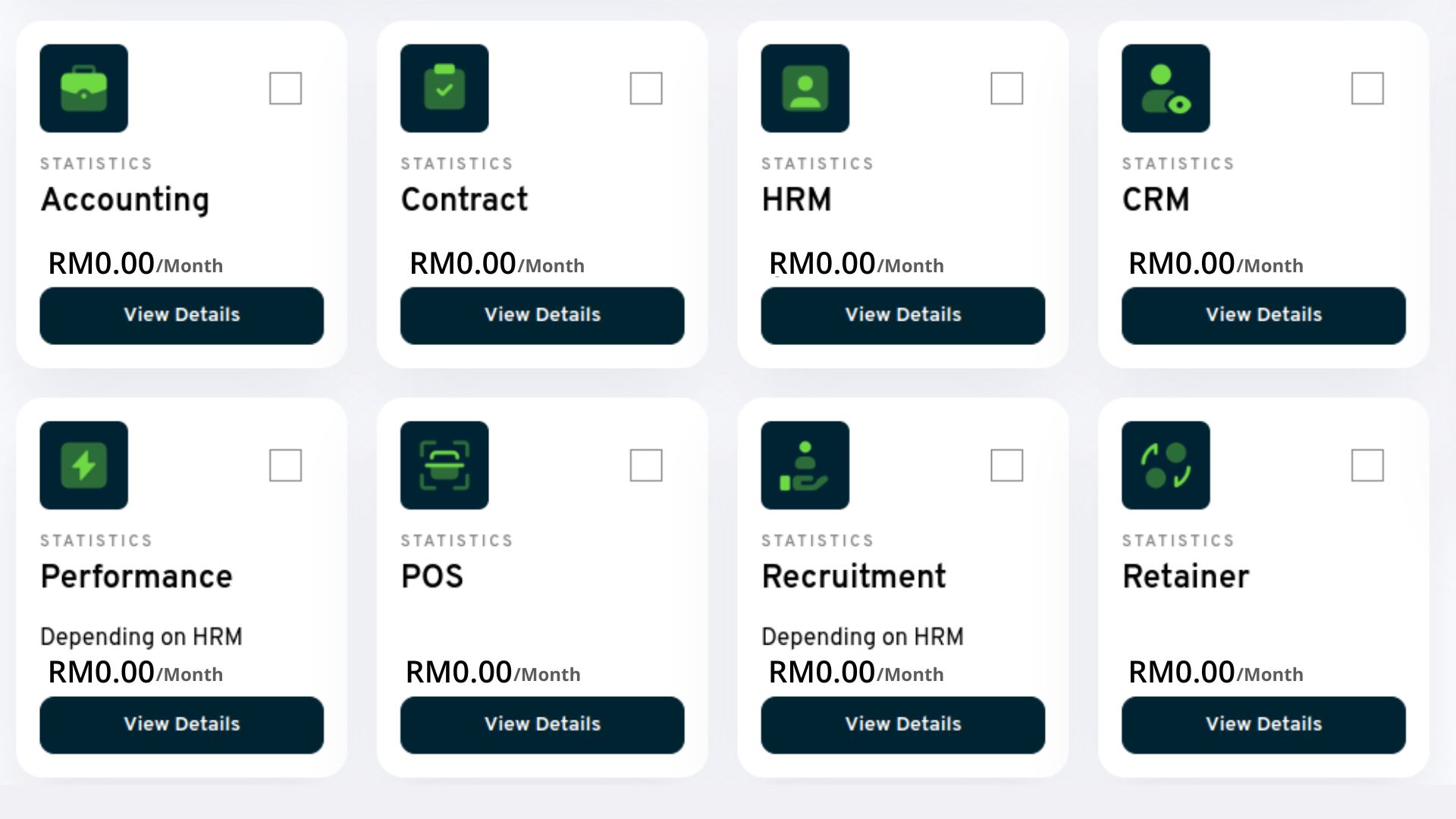Click the Accounting briefcase icon

click(x=83, y=88)
